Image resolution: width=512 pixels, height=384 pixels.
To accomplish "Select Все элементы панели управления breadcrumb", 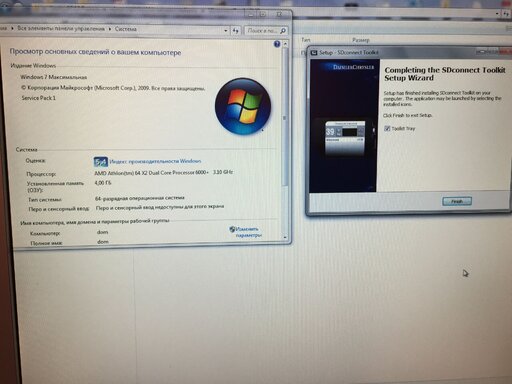I will tap(61, 29).
